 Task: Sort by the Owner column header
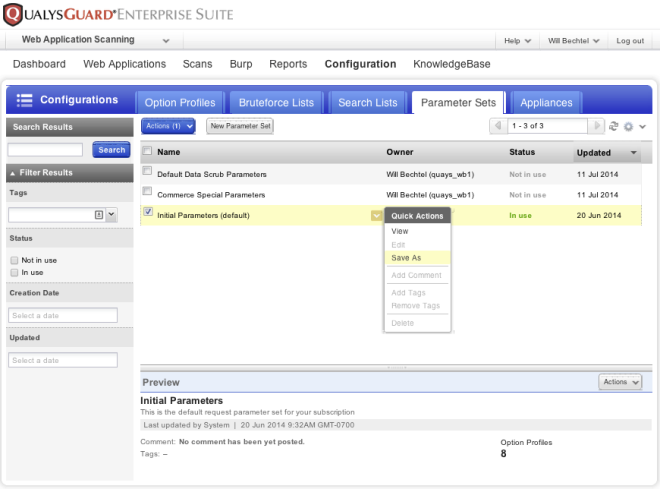399,152
